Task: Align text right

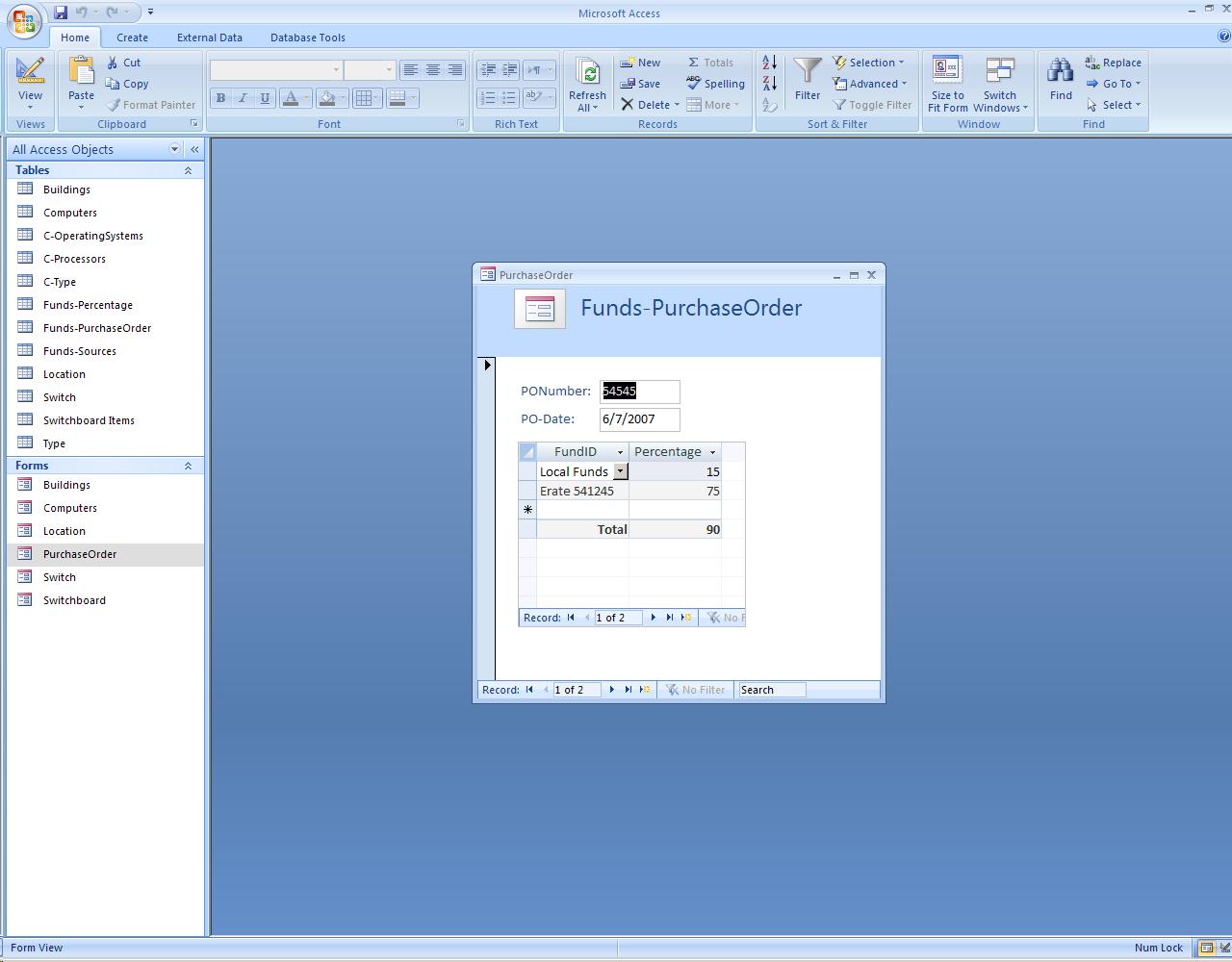Action: tap(455, 70)
